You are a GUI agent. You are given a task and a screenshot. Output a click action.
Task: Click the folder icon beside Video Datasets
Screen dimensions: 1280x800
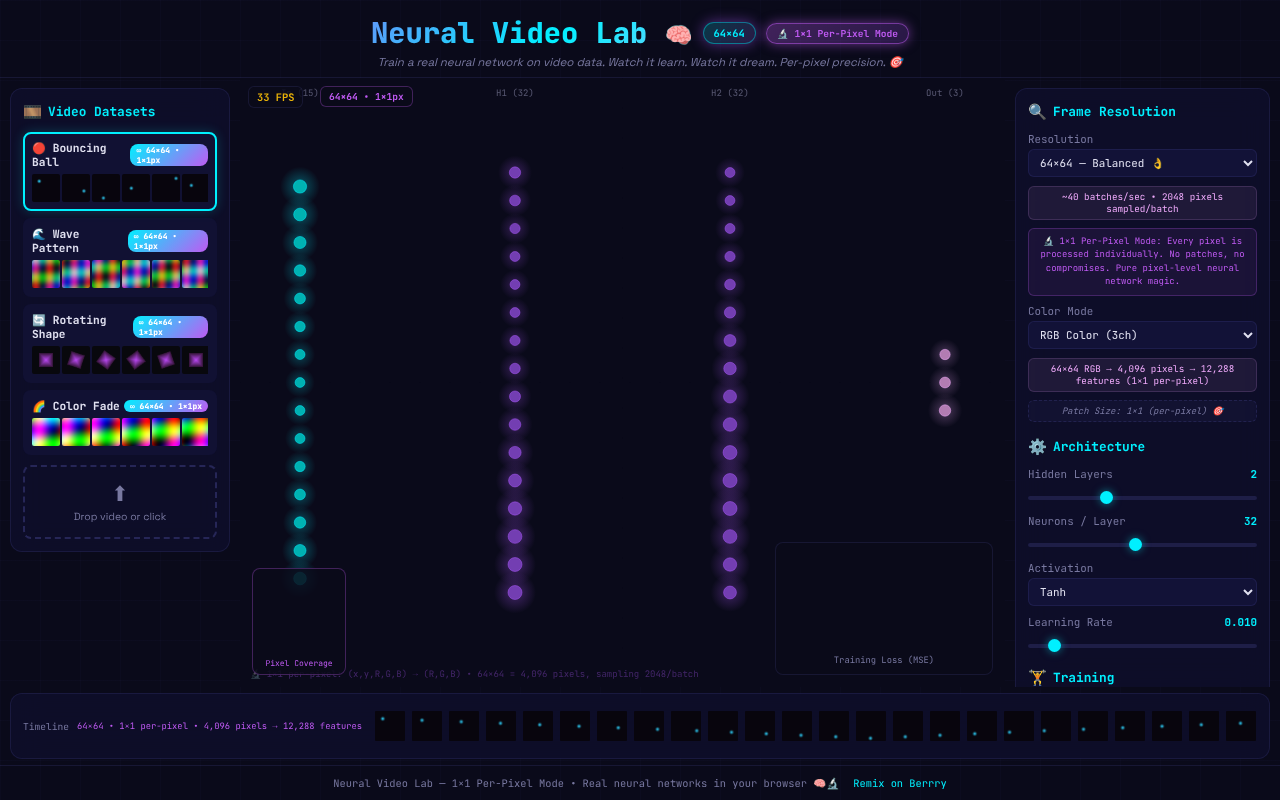coord(33,111)
